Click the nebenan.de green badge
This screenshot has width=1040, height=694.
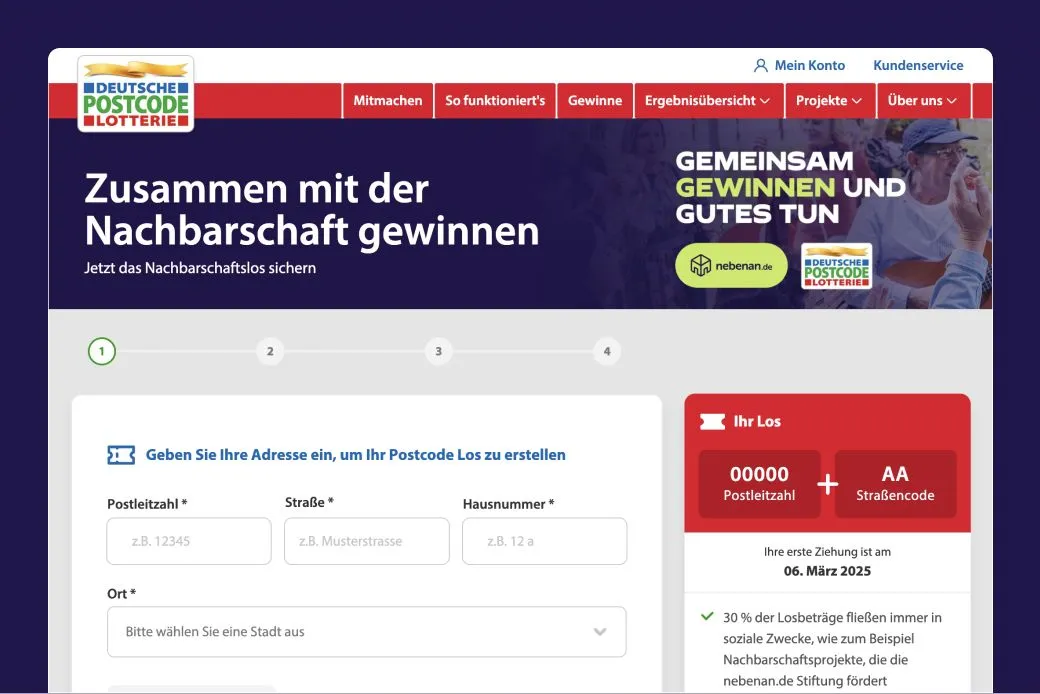point(731,266)
